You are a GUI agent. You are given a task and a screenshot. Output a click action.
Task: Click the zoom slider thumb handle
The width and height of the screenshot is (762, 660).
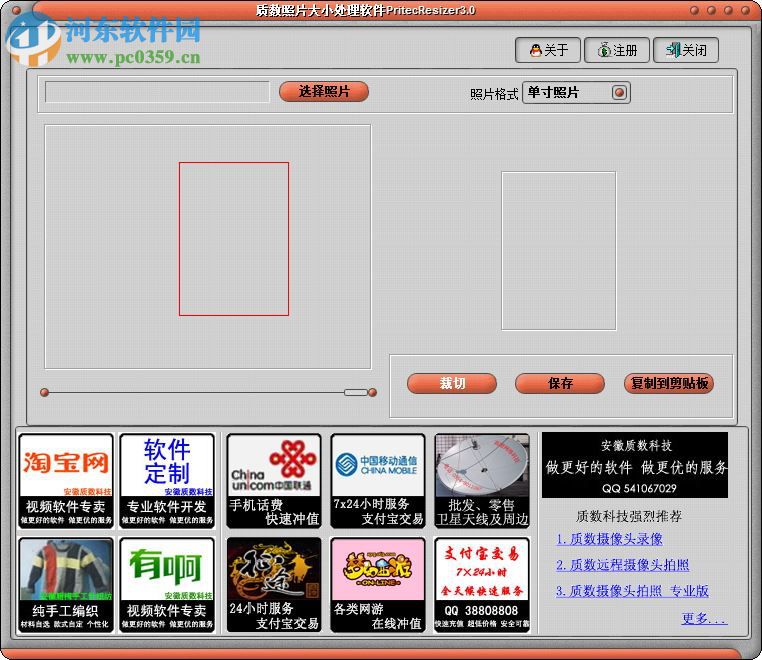[x=356, y=392]
